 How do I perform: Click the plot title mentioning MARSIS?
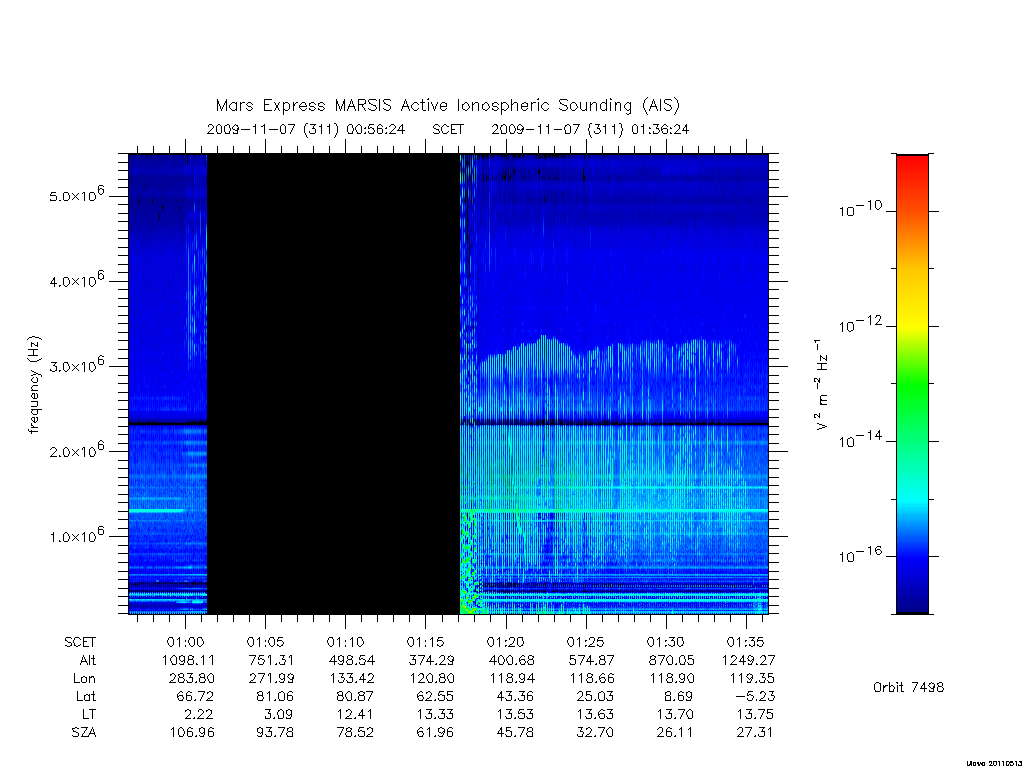pyautogui.click(x=447, y=106)
